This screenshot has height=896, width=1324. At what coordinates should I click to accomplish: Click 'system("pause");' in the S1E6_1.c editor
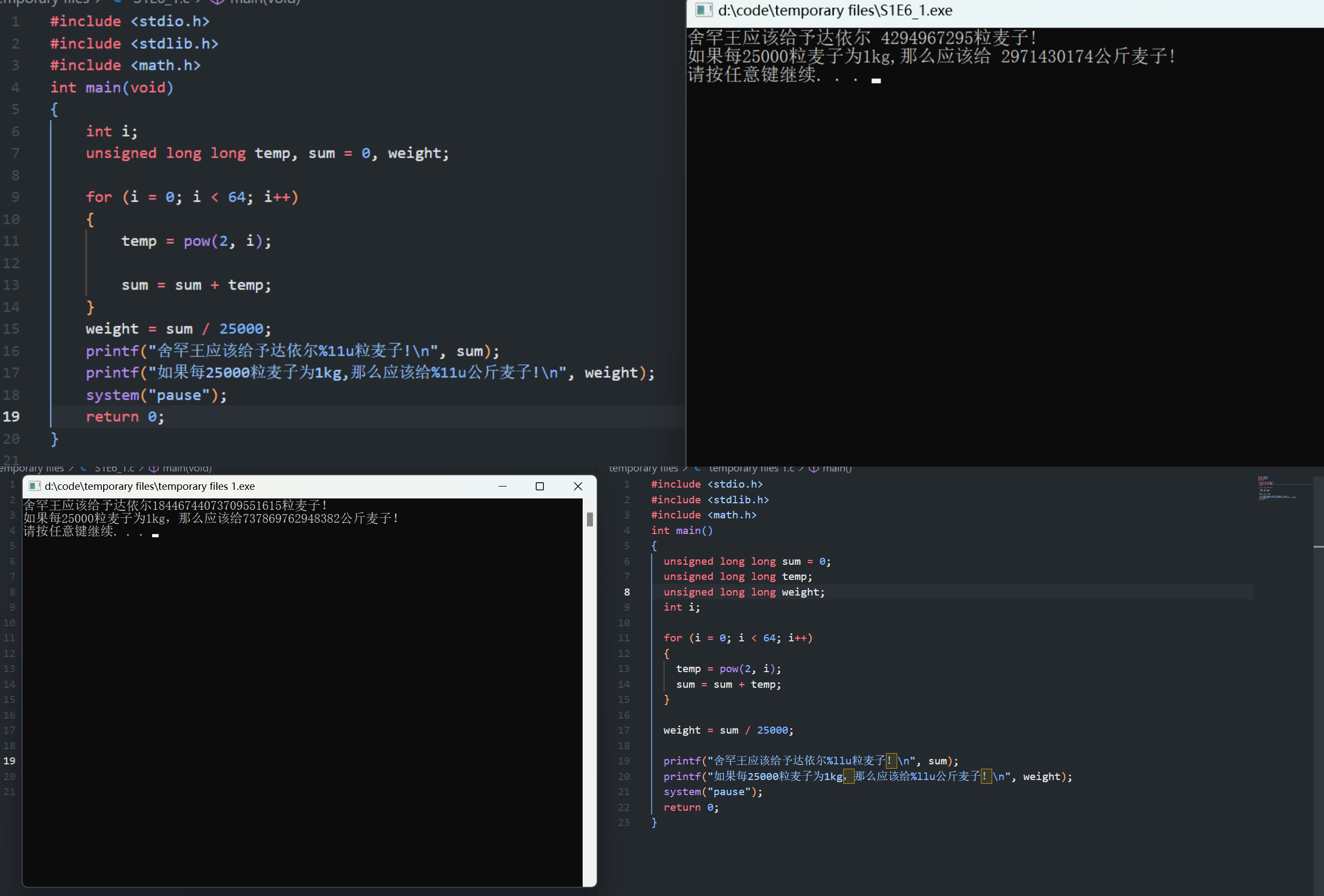coord(156,395)
